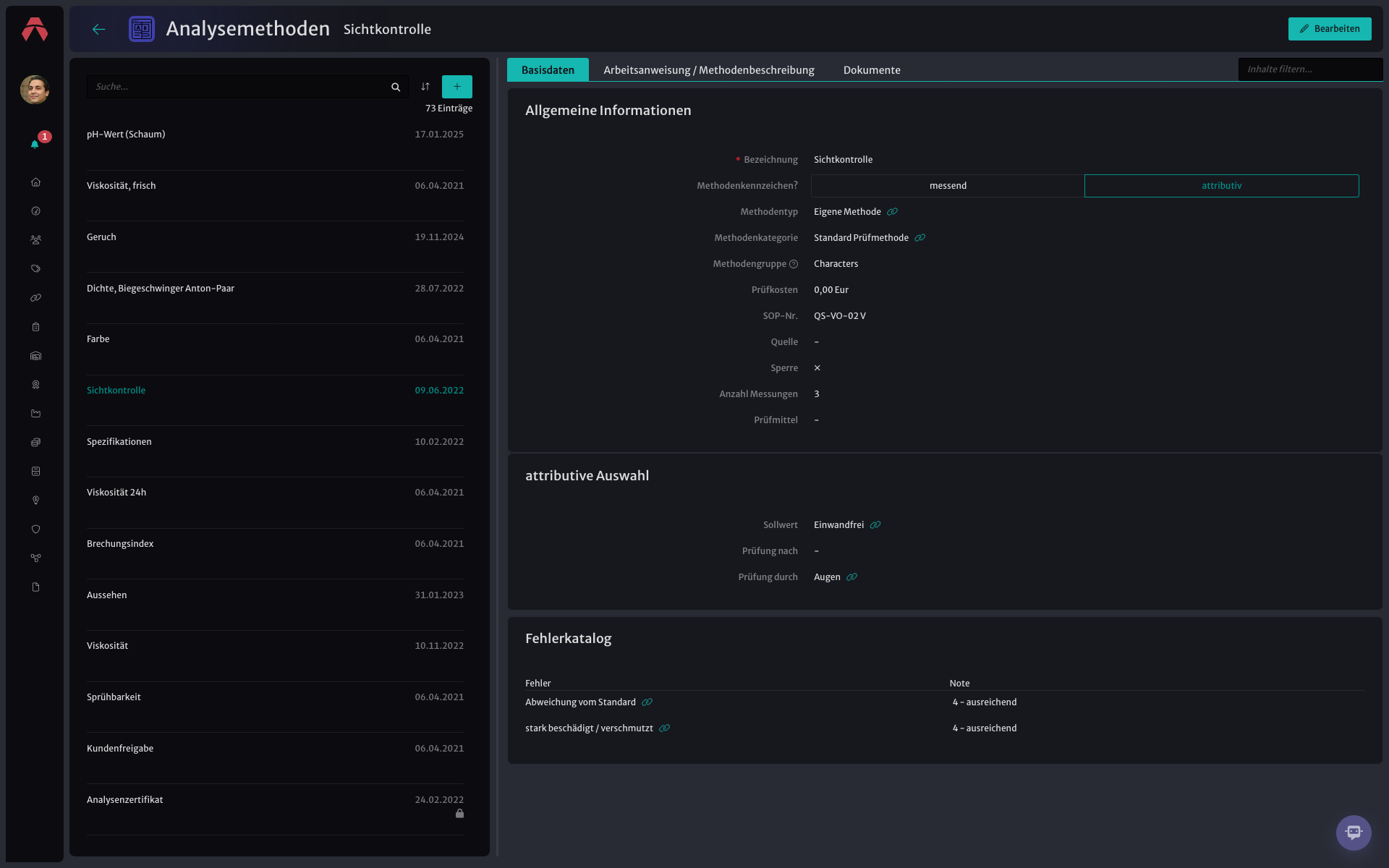Open the chat support bubble icon

(1354, 833)
